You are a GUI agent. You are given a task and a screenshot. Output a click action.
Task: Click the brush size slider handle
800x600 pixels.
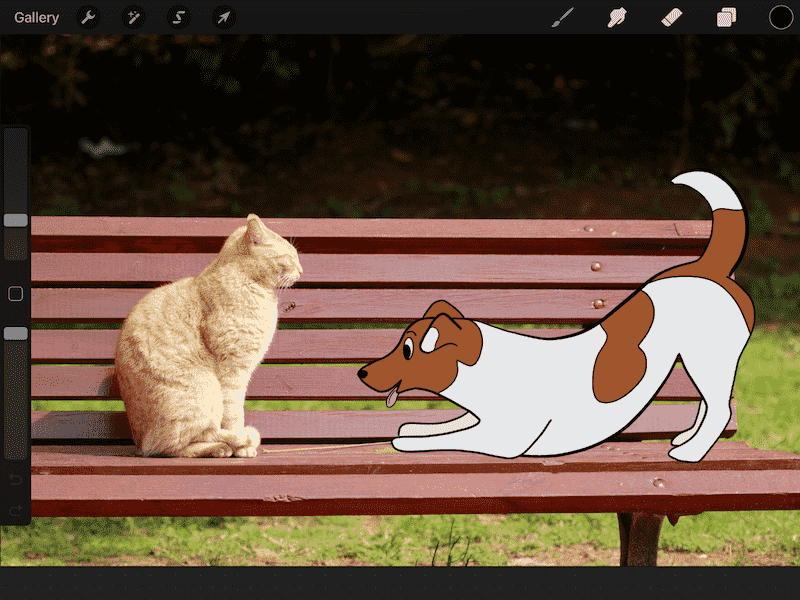point(16,220)
